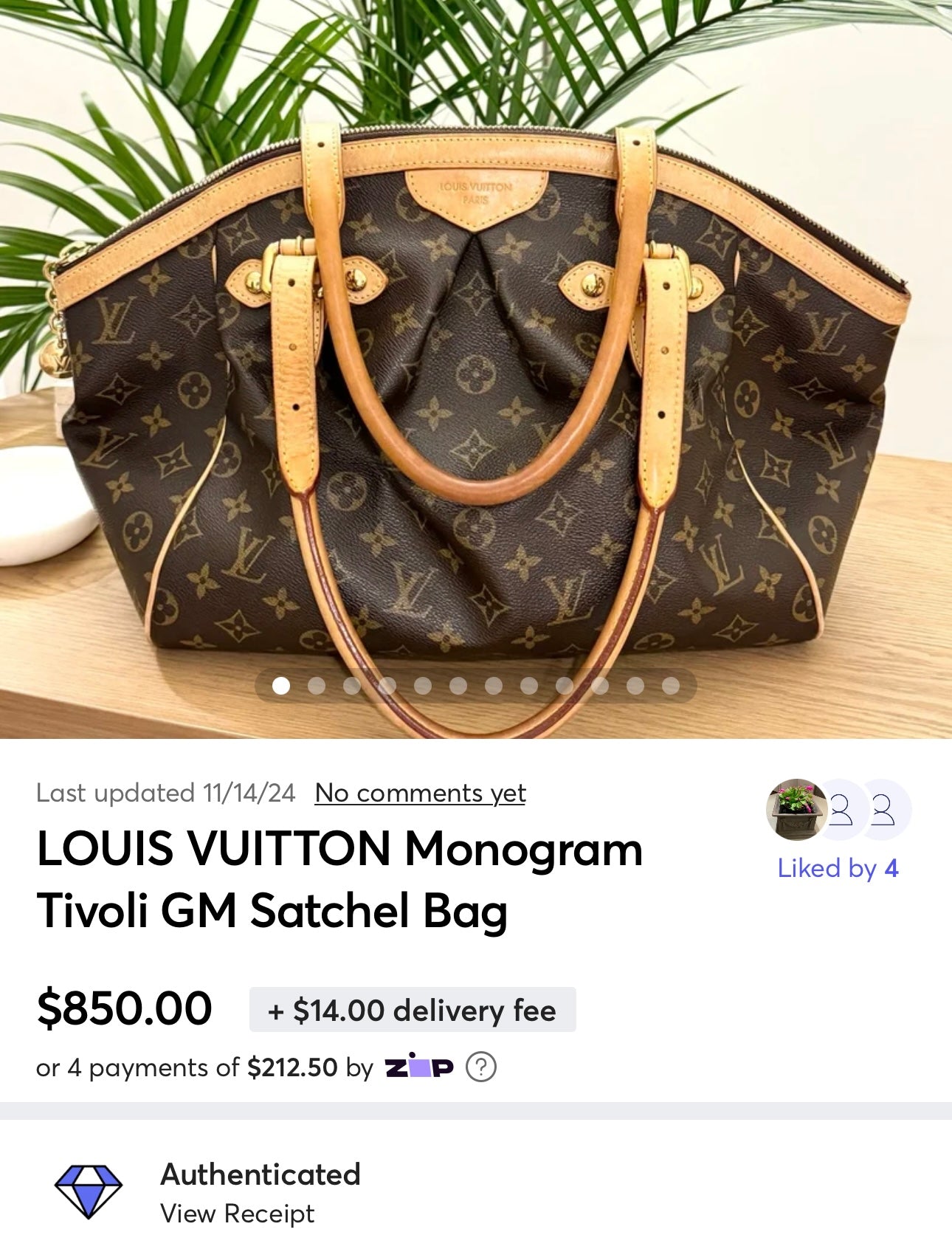Select the first carousel dot indicator

point(281,686)
